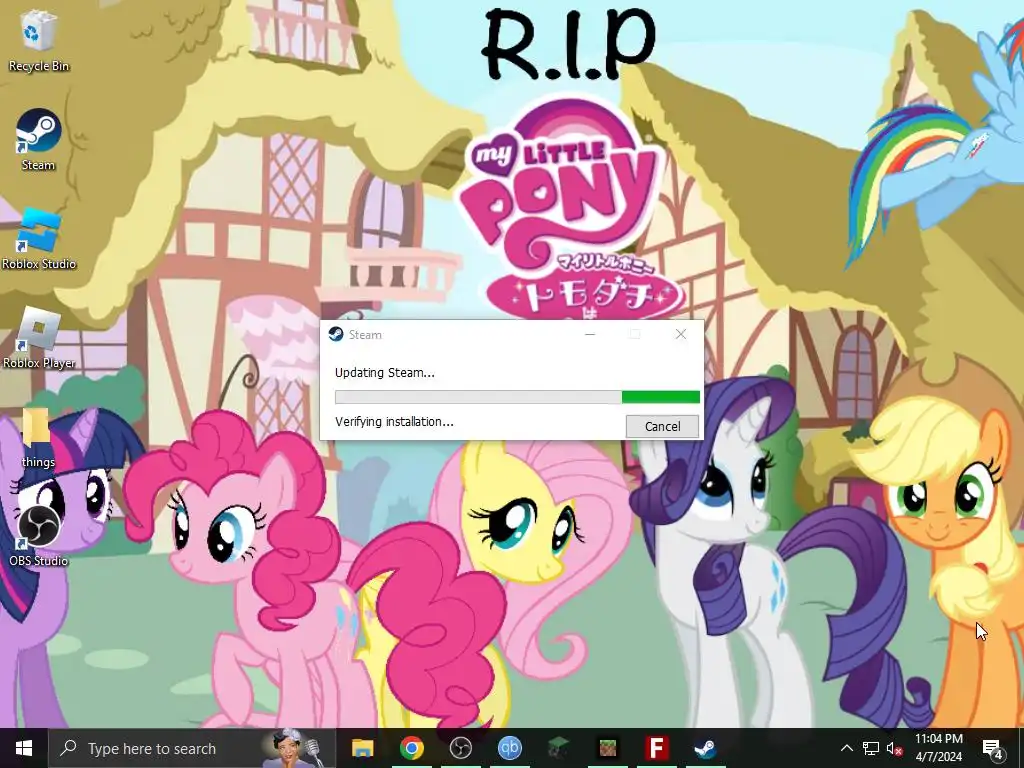Open the notification center with 4 alerts
Viewport: 1024px width, 768px height.
pos(993,748)
